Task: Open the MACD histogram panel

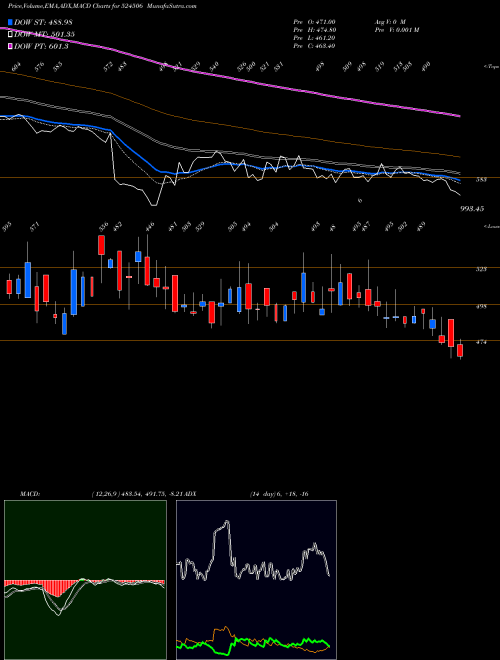Action: tap(85, 580)
